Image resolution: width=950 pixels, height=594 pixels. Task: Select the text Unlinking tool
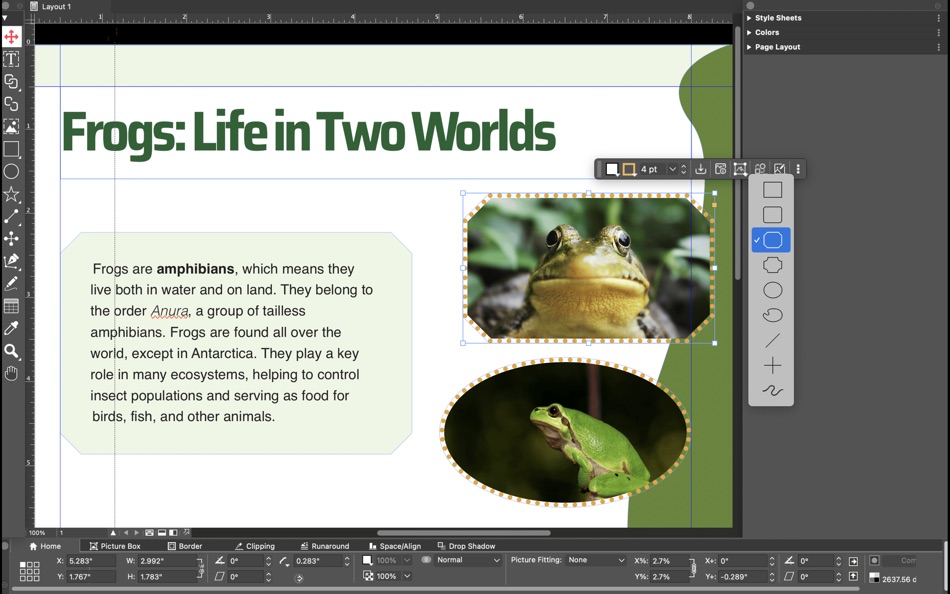pos(11,104)
